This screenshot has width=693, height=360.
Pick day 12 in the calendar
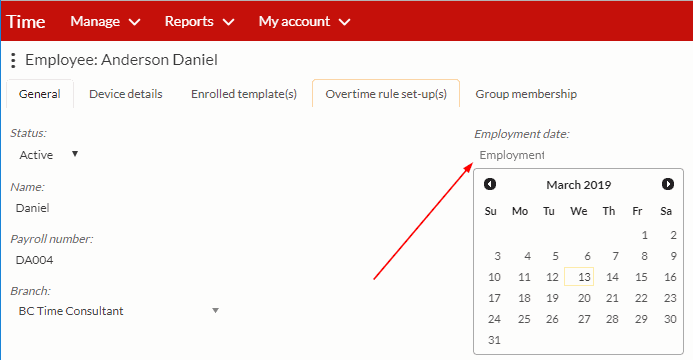(552, 277)
